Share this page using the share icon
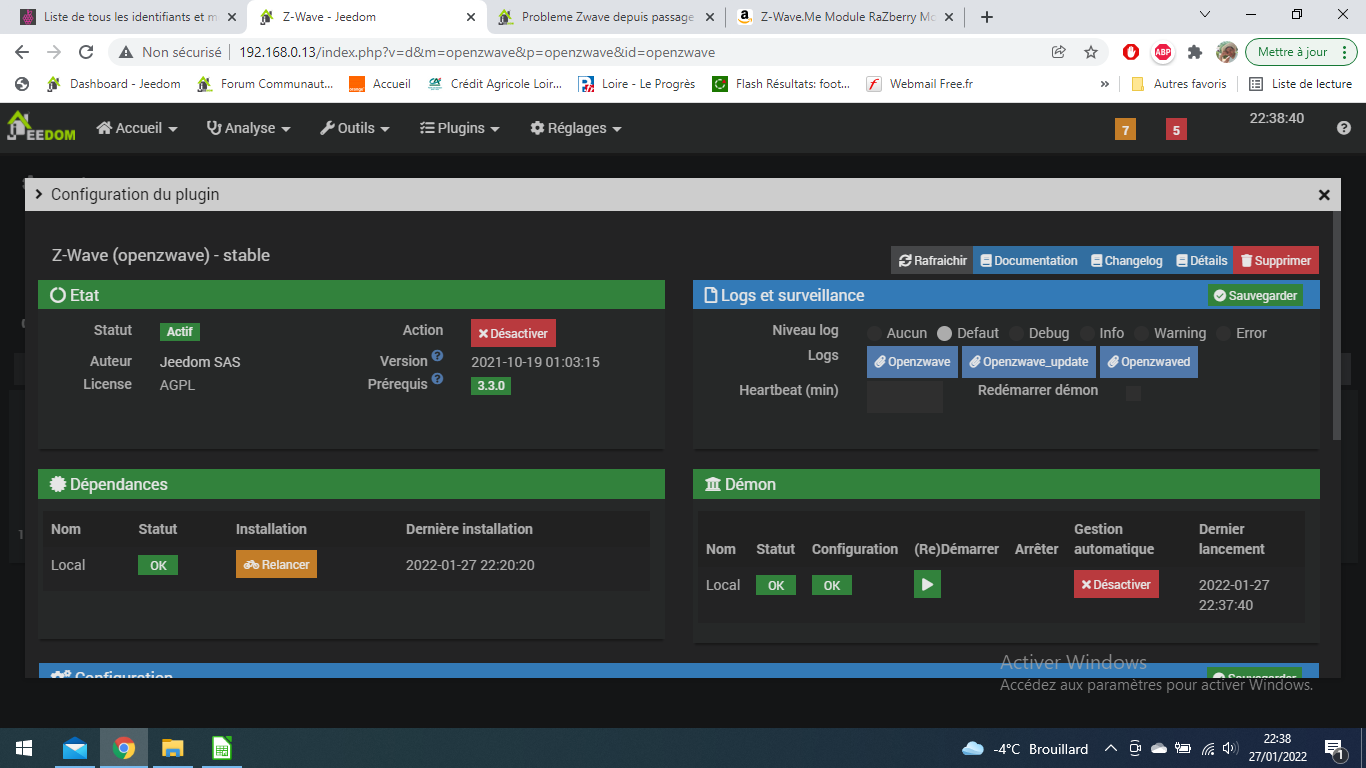The image size is (1366, 768). coord(1059,52)
